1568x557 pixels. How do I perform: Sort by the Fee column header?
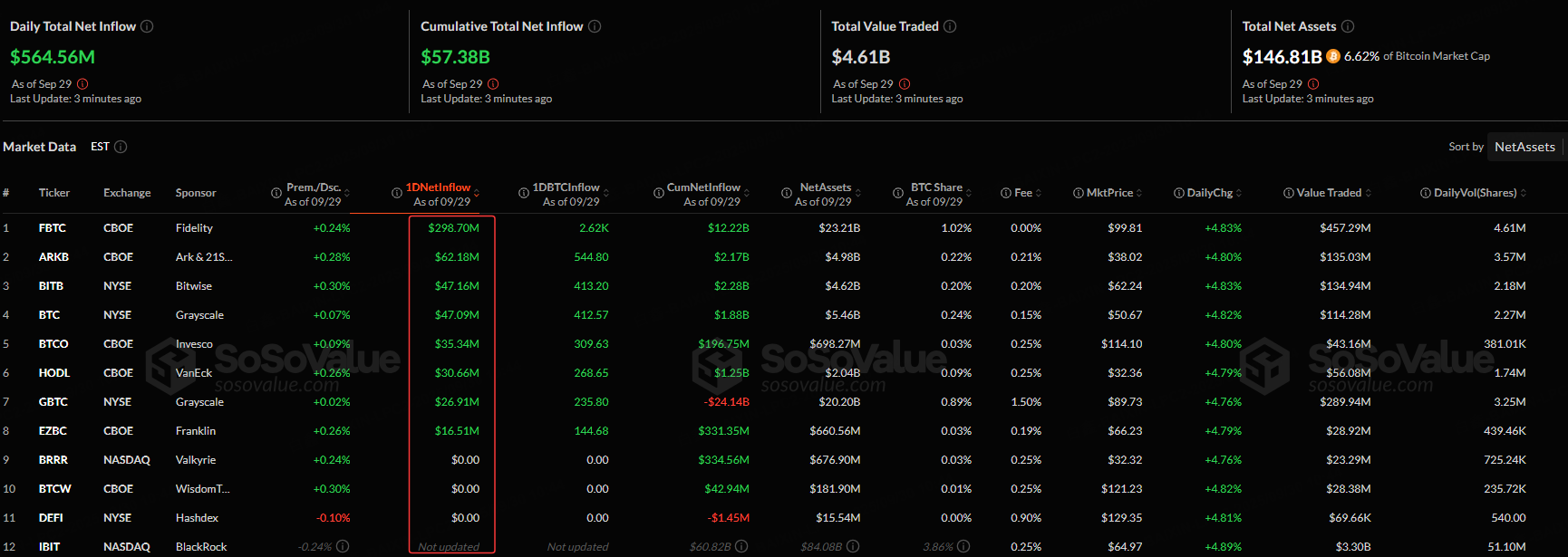1023,193
